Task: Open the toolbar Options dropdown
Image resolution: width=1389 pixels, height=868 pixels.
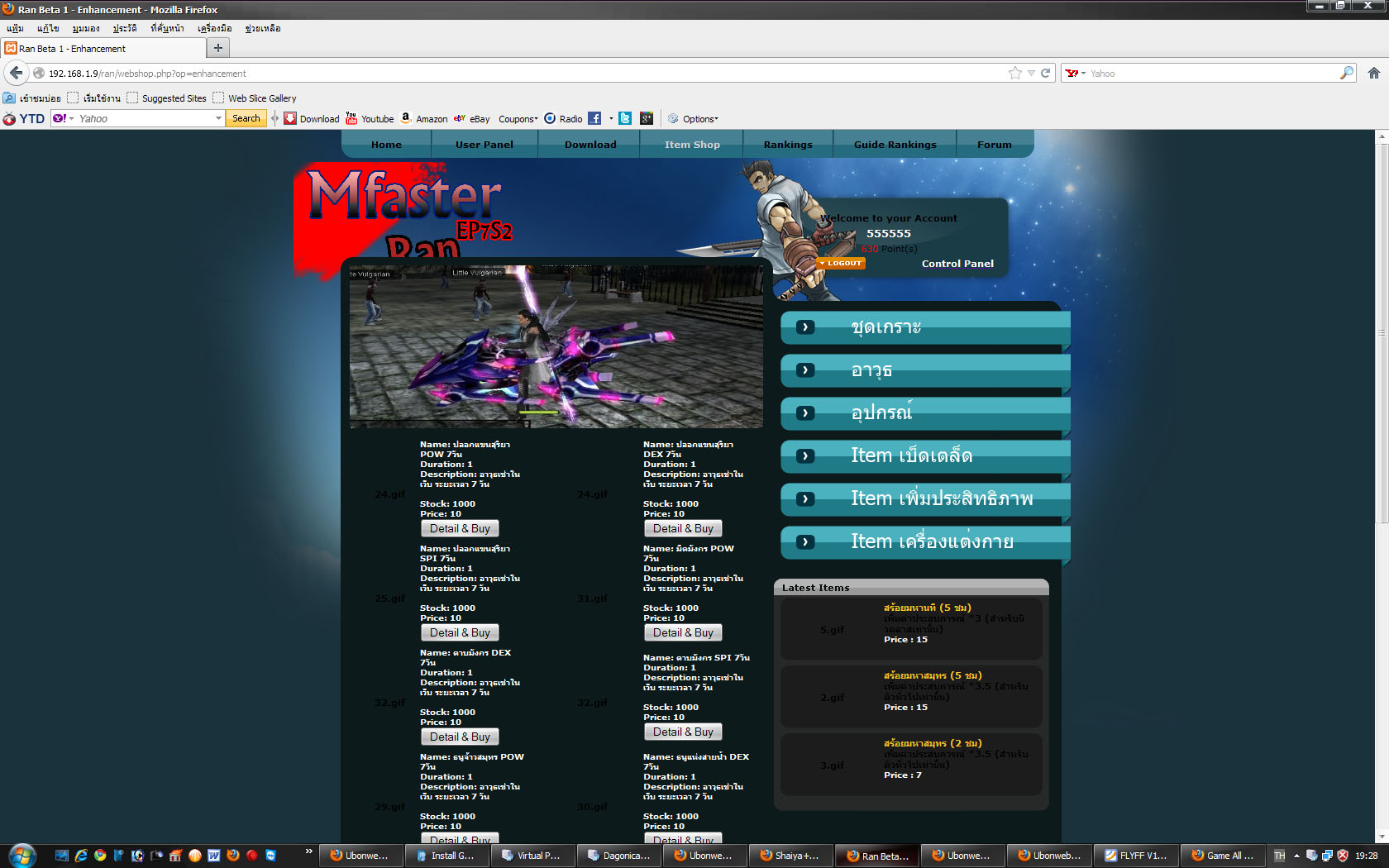Action: [694, 118]
